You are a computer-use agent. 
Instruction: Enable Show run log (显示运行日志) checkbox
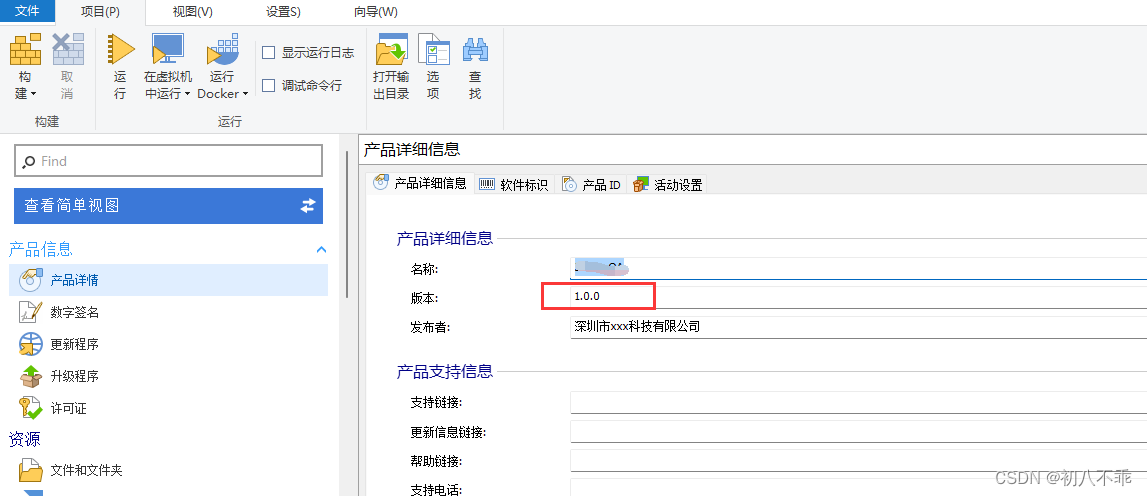(268, 53)
